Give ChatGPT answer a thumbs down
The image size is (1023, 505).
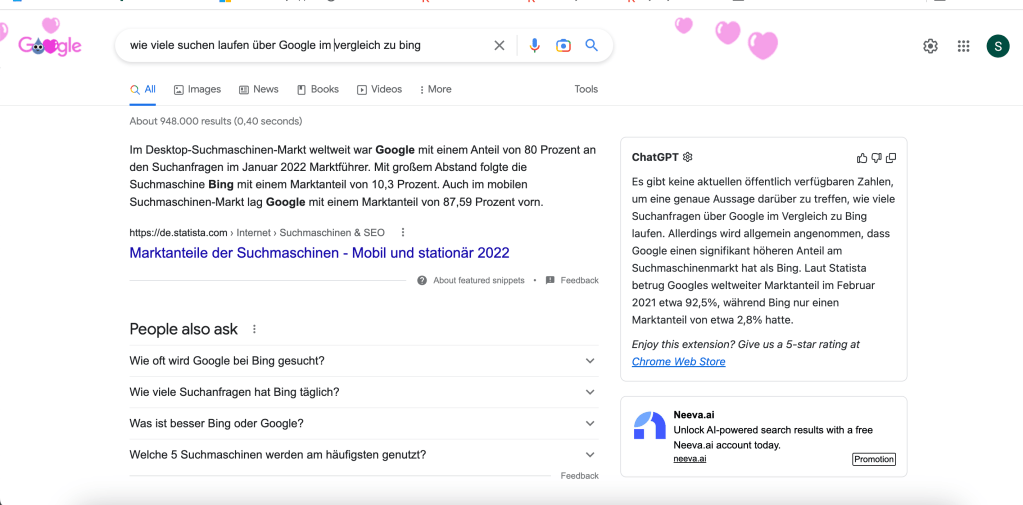tap(877, 157)
